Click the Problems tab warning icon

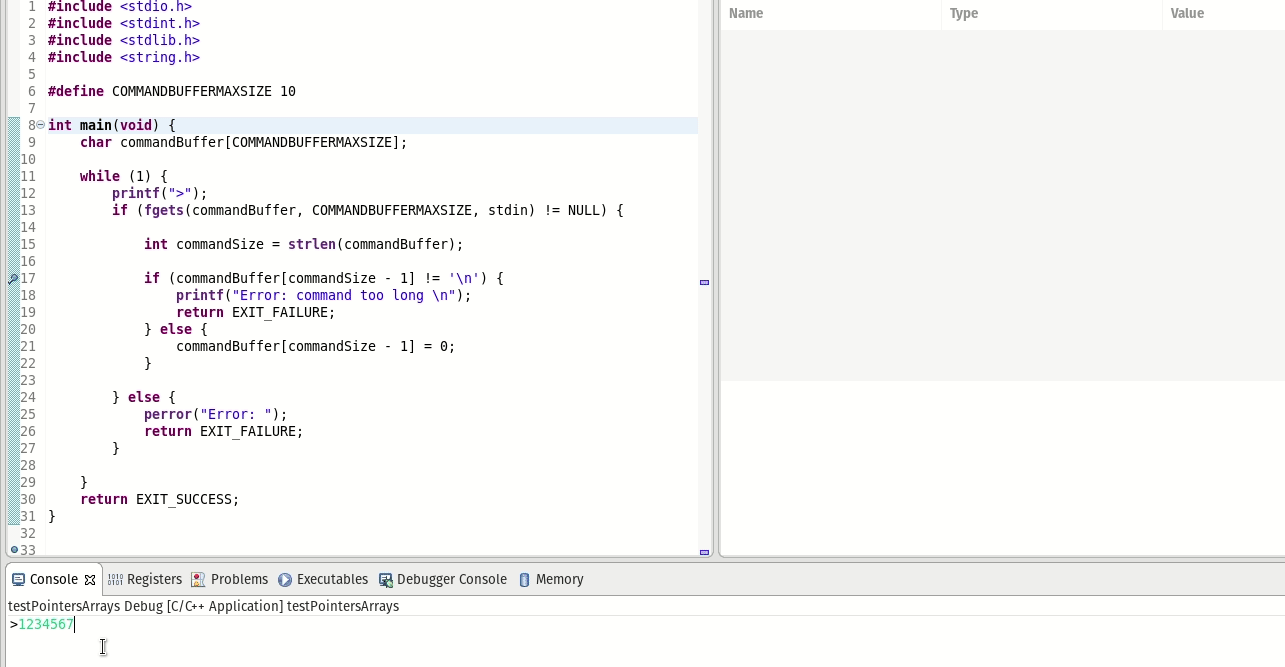(x=198, y=579)
